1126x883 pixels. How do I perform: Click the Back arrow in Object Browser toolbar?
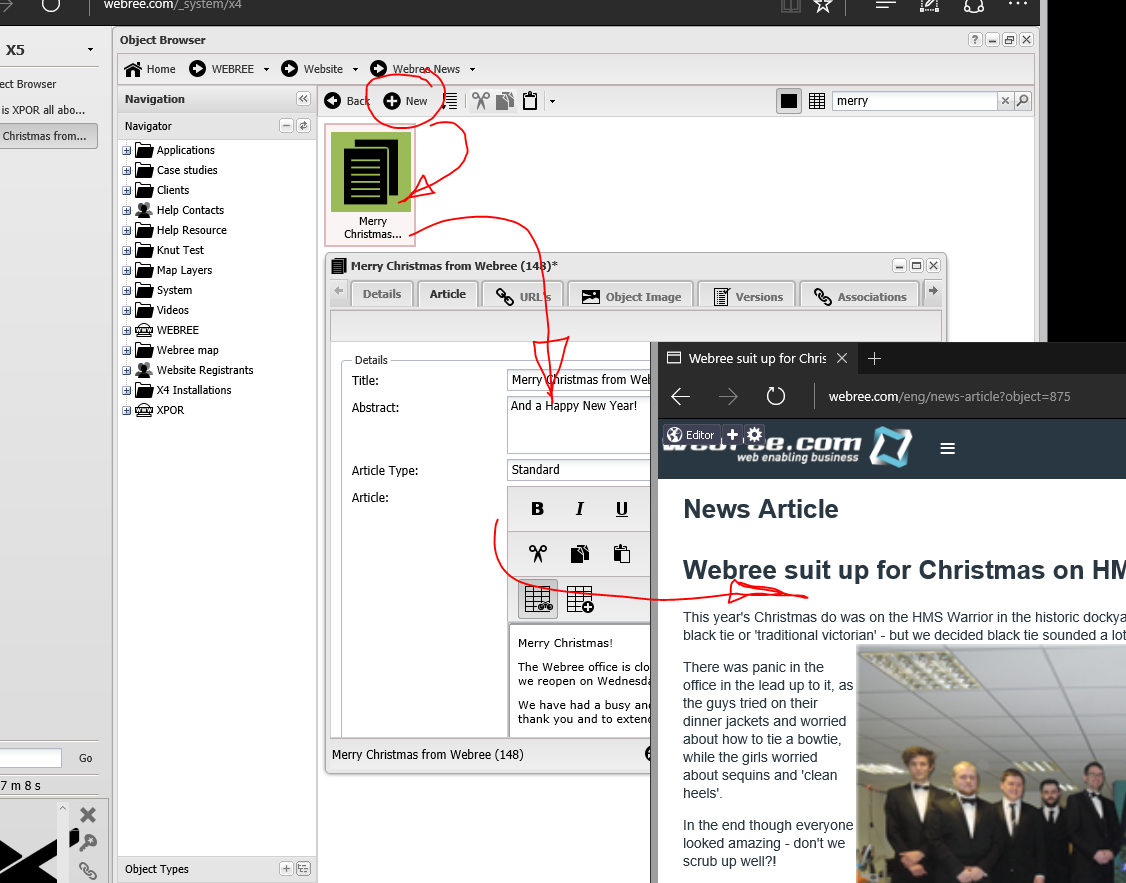(332, 101)
